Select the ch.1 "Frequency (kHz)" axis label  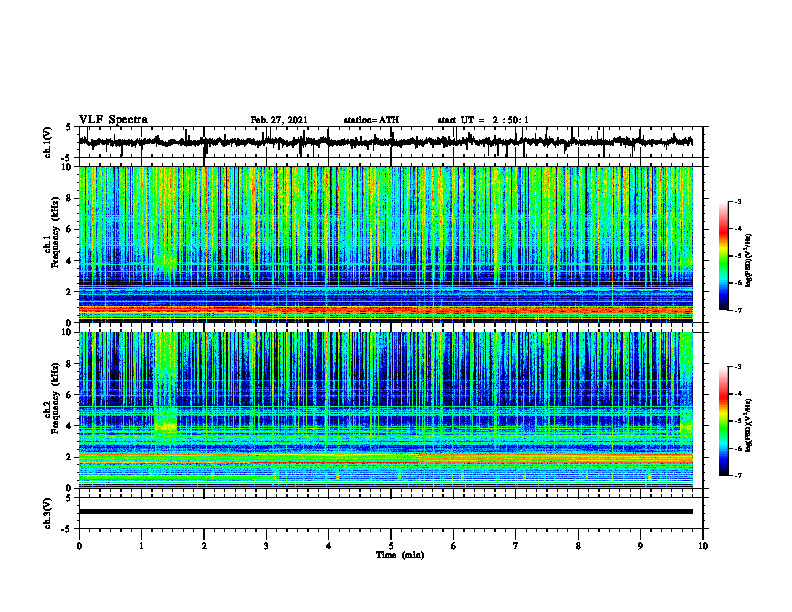(56, 233)
